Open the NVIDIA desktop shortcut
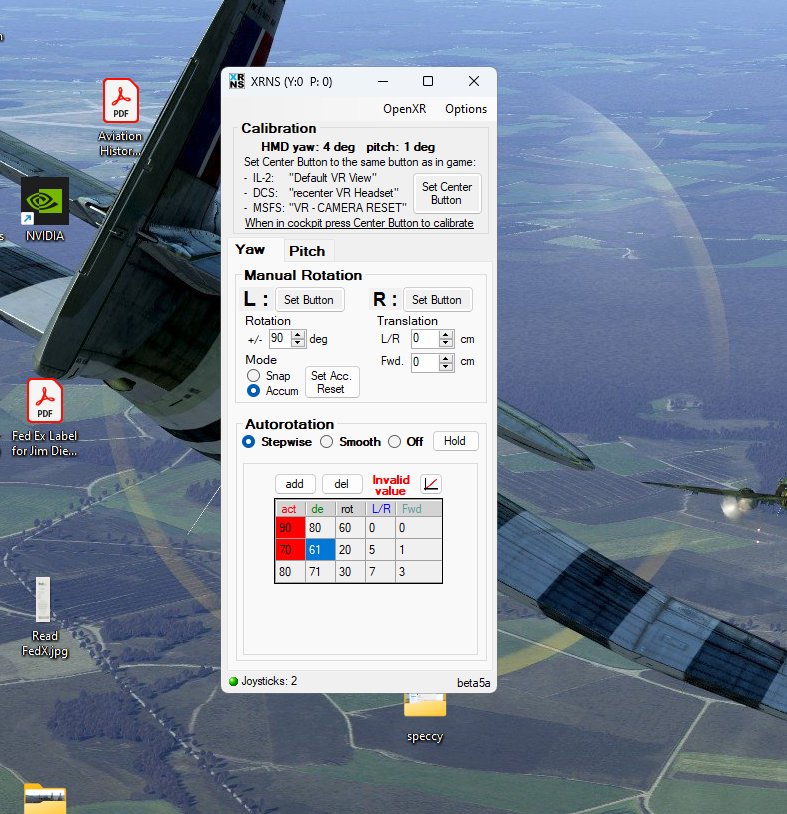This screenshot has height=814, width=787. coord(45,210)
